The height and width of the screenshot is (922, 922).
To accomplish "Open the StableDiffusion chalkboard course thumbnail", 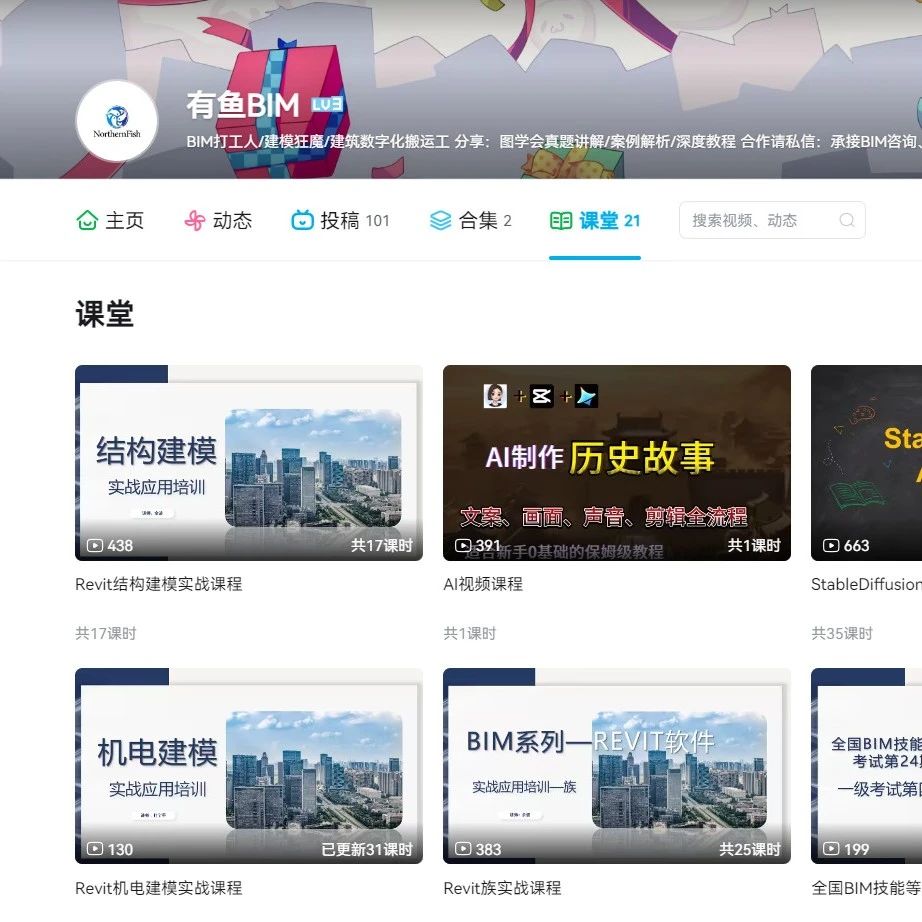I will pyautogui.click(x=867, y=463).
